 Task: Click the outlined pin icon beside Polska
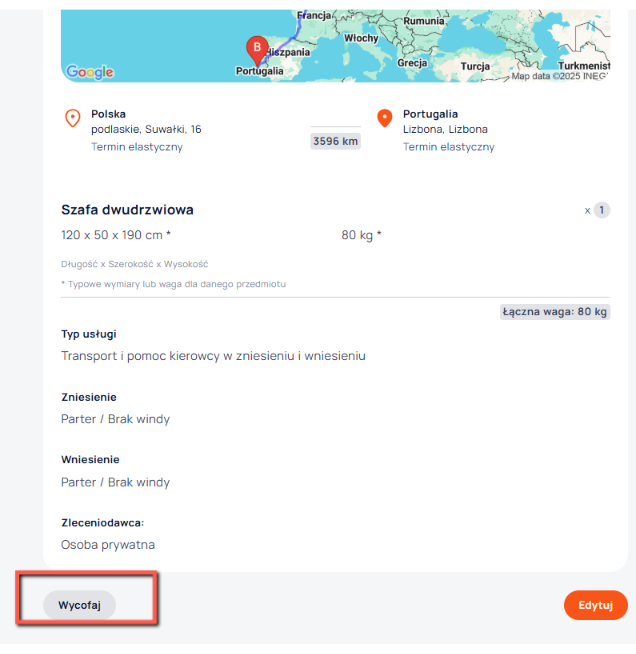click(72, 118)
